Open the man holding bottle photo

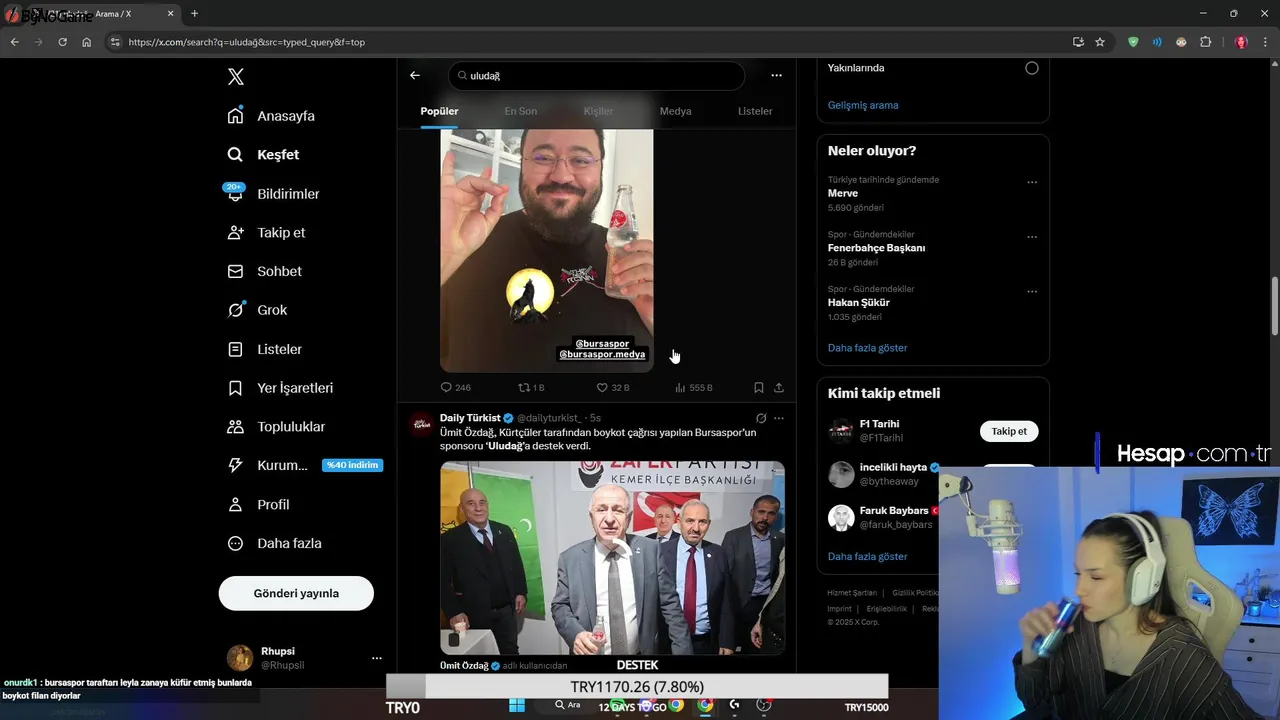547,250
